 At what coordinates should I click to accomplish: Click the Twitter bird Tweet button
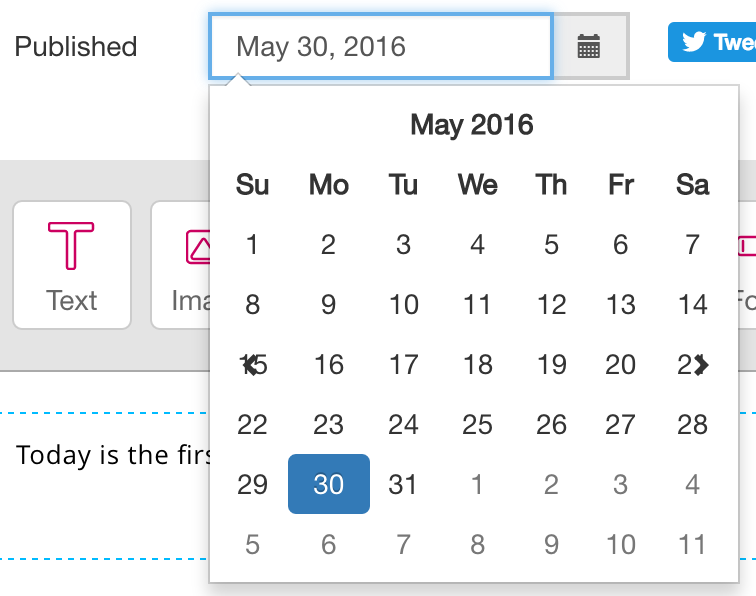712,42
